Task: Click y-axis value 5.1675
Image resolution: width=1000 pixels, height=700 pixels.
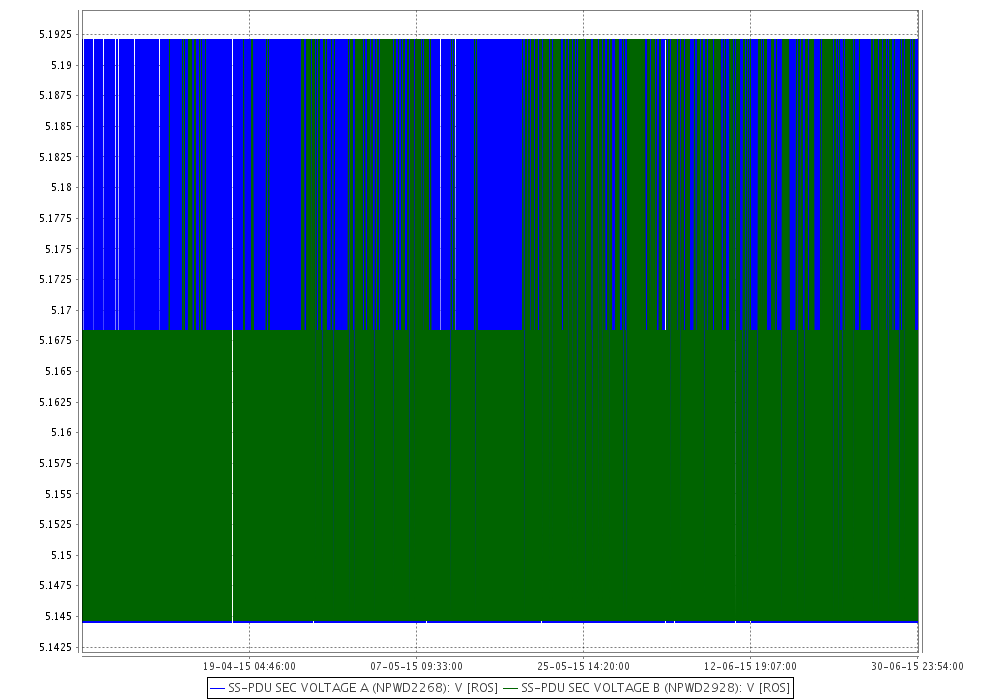Action: 55,340
